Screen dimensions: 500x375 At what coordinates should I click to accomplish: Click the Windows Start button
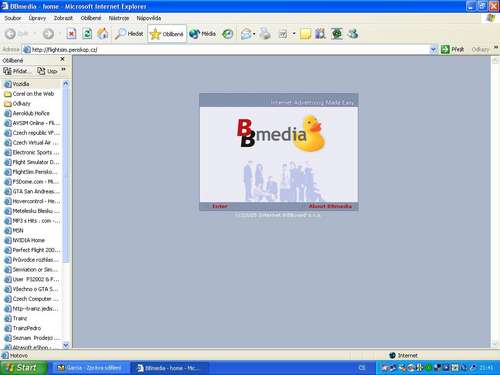23,368
